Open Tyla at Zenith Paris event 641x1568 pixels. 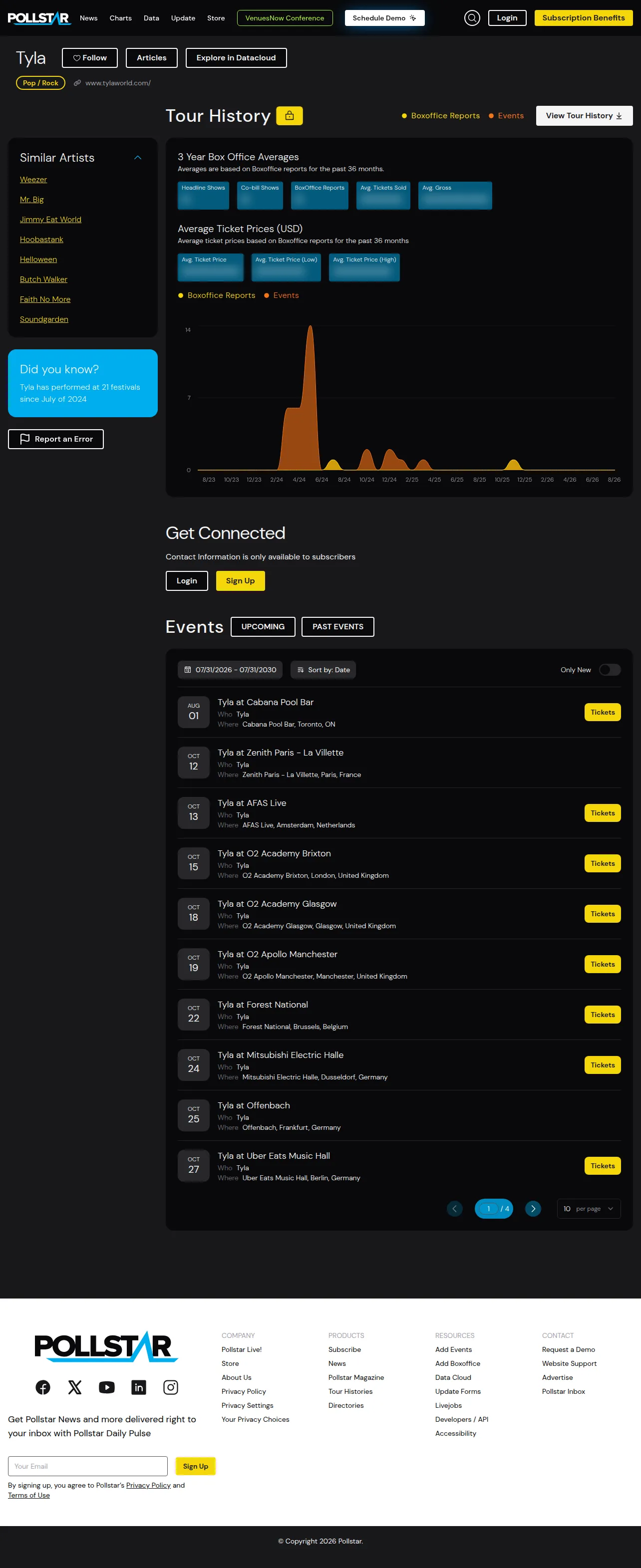click(x=281, y=753)
